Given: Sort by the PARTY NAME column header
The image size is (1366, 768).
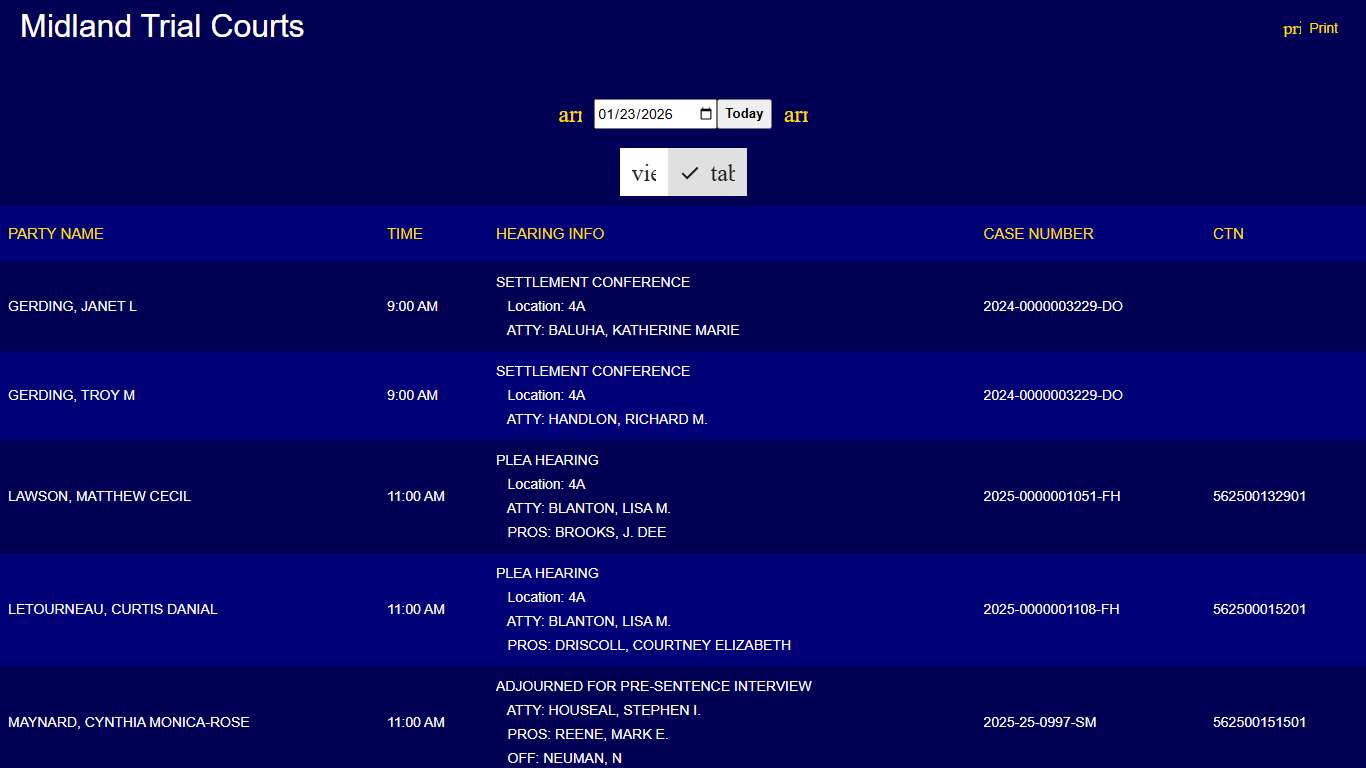Looking at the screenshot, I should coord(56,234).
